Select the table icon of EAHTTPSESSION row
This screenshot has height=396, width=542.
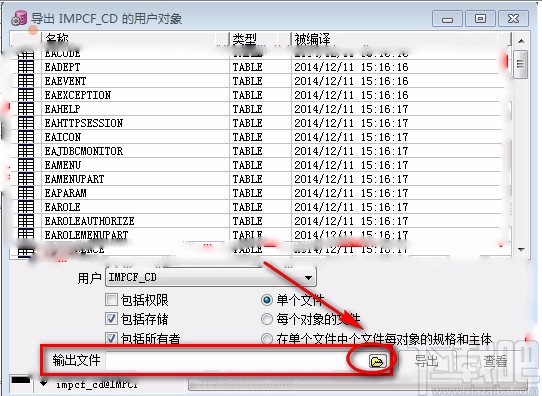pyautogui.click(x=26, y=123)
